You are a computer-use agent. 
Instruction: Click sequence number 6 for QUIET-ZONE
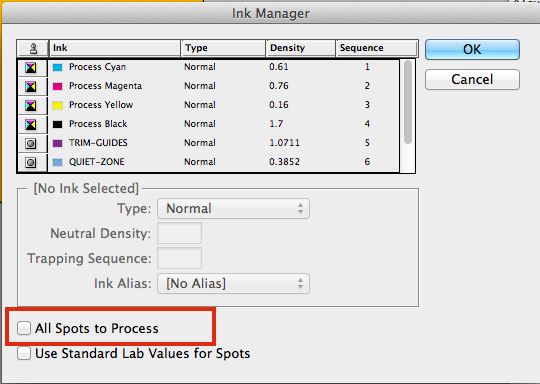pos(367,162)
